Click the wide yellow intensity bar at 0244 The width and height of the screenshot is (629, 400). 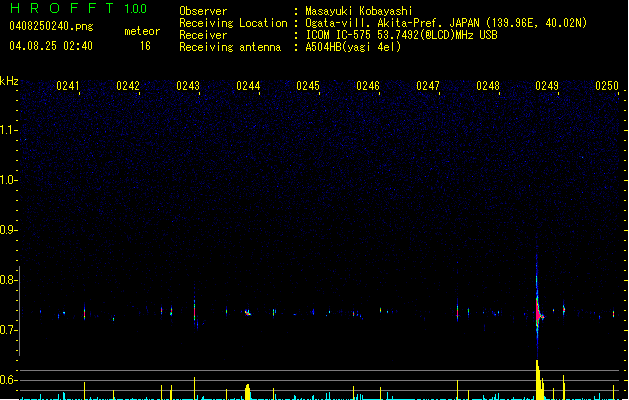point(248,392)
